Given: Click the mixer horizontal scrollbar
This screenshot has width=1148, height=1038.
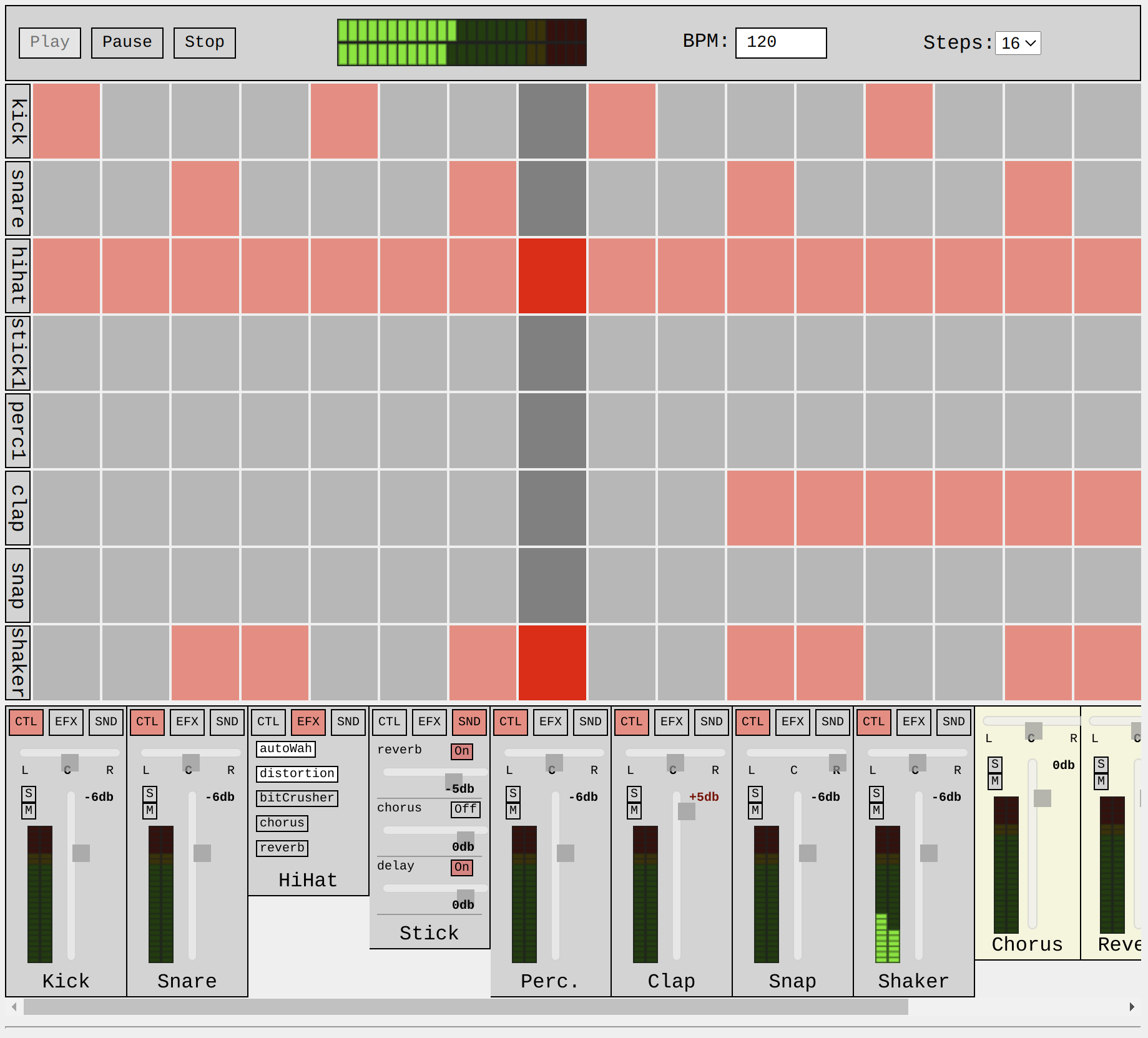Looking at the screenshot, I should click(466, 1007).
